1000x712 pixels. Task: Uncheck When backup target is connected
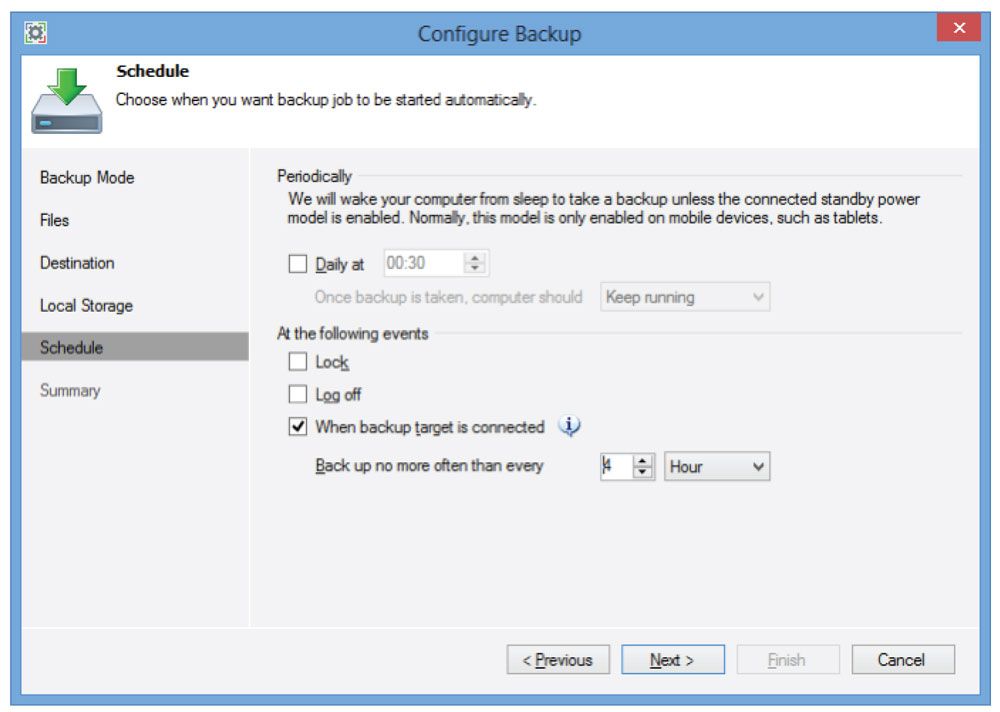[297, 427]
